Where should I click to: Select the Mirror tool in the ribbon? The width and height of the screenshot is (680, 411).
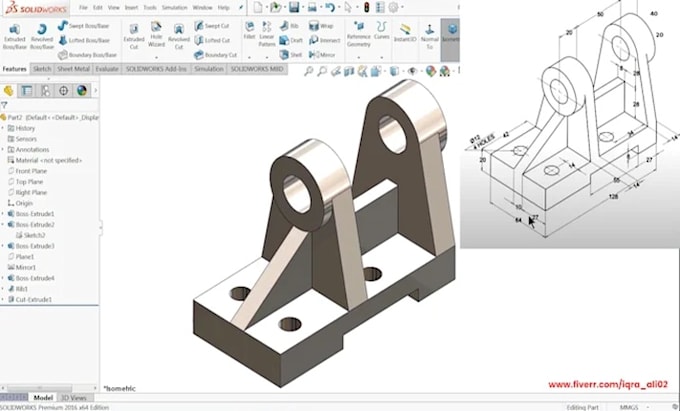pyautogui.click(x=322, y=55)
